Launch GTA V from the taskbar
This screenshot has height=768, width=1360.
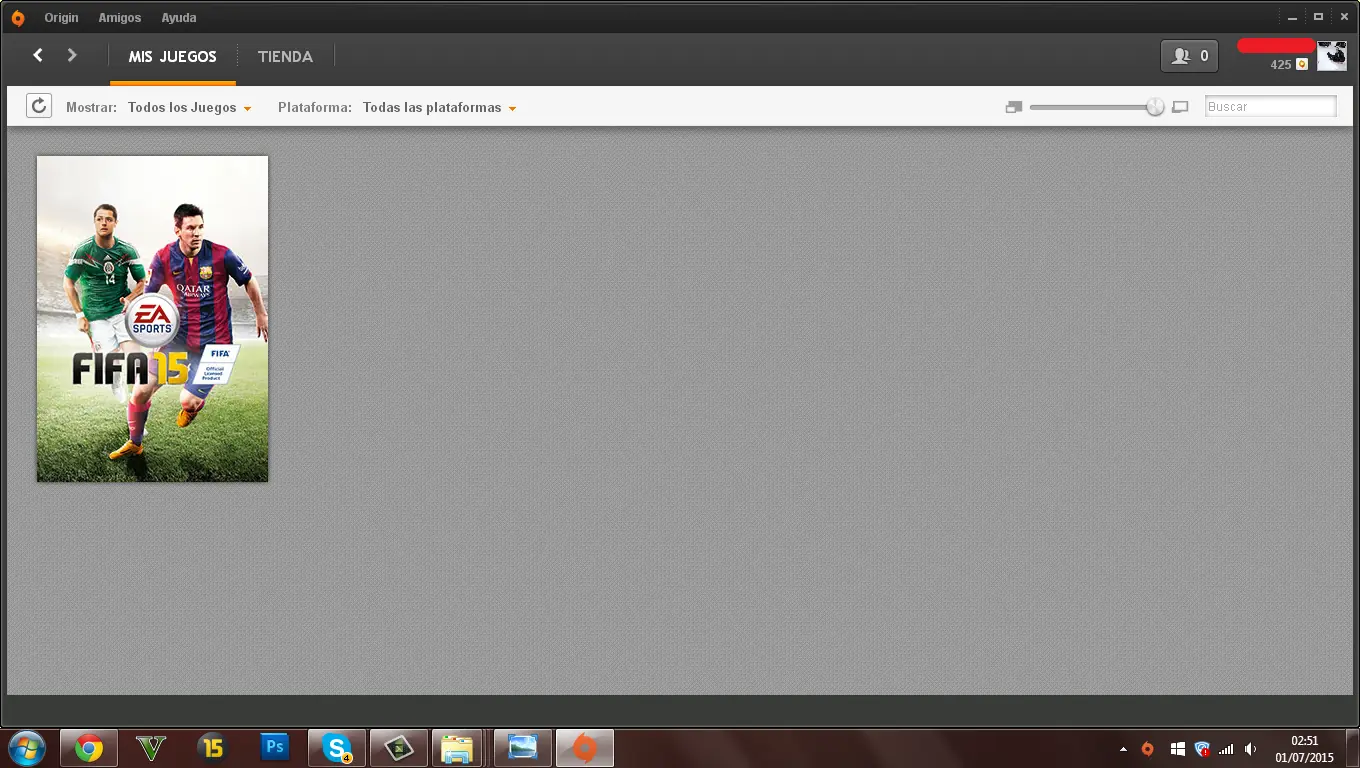pos(151,748)
